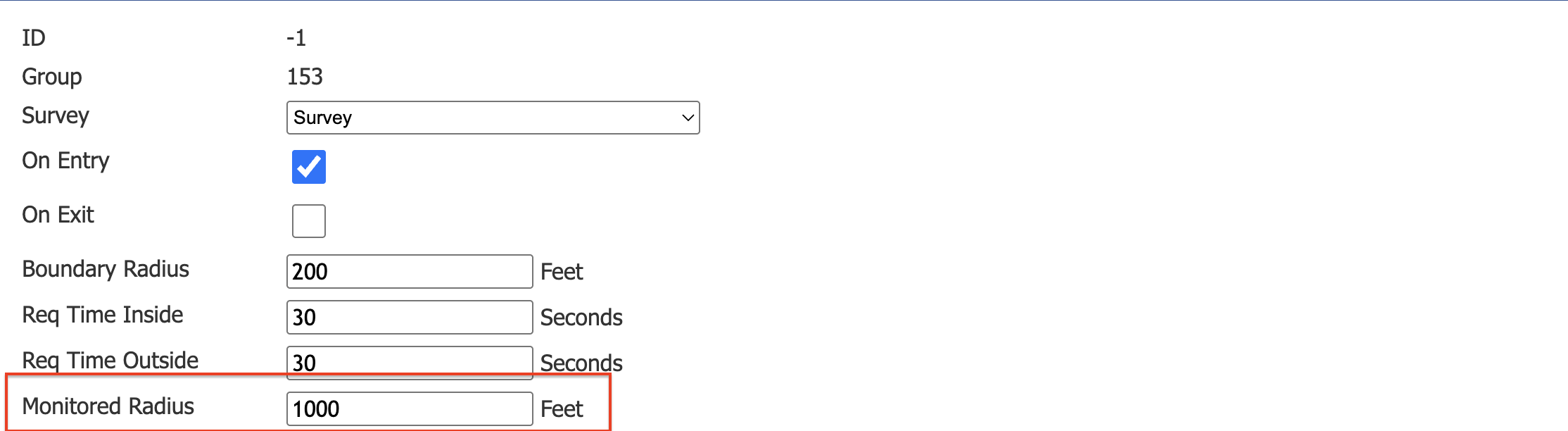Click the Boundary Radius label
The image size is (1568, 431).
[x=106, y=269]
